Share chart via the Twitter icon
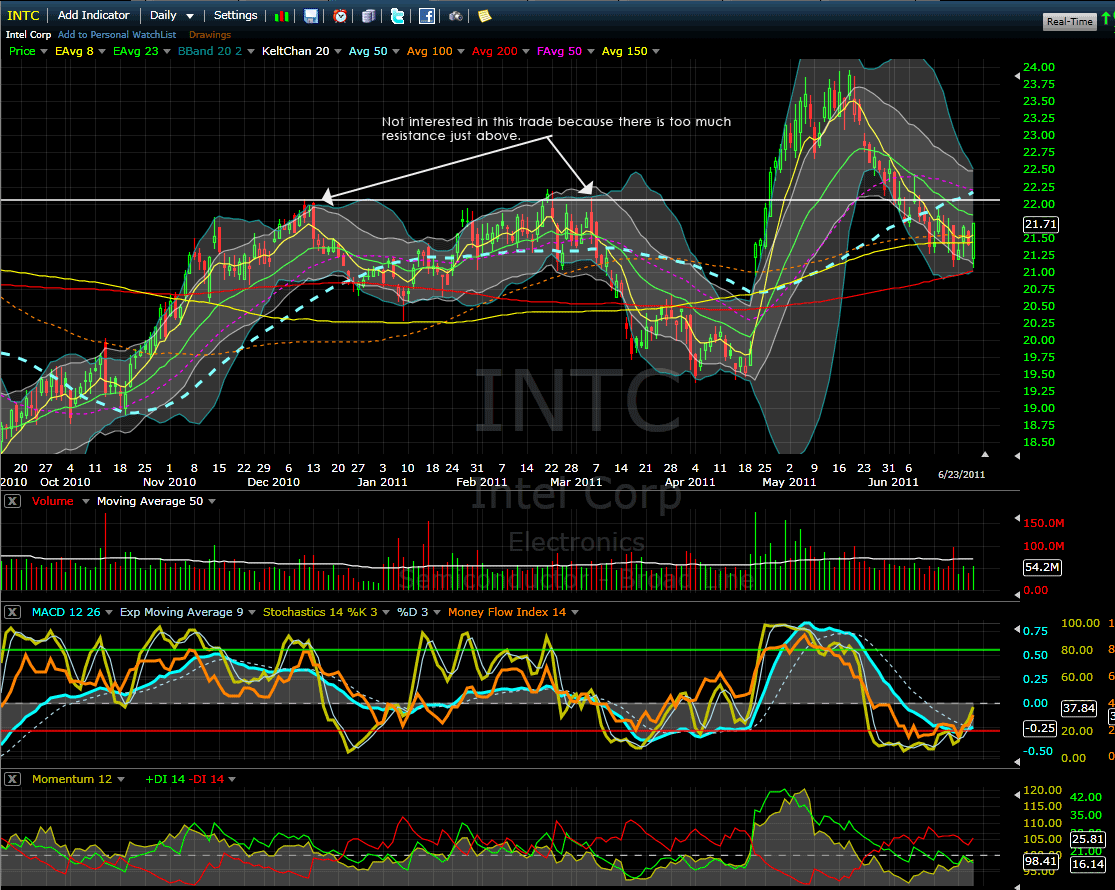Viewport: 1115px width, 890px height. click(x=398, y=16)
